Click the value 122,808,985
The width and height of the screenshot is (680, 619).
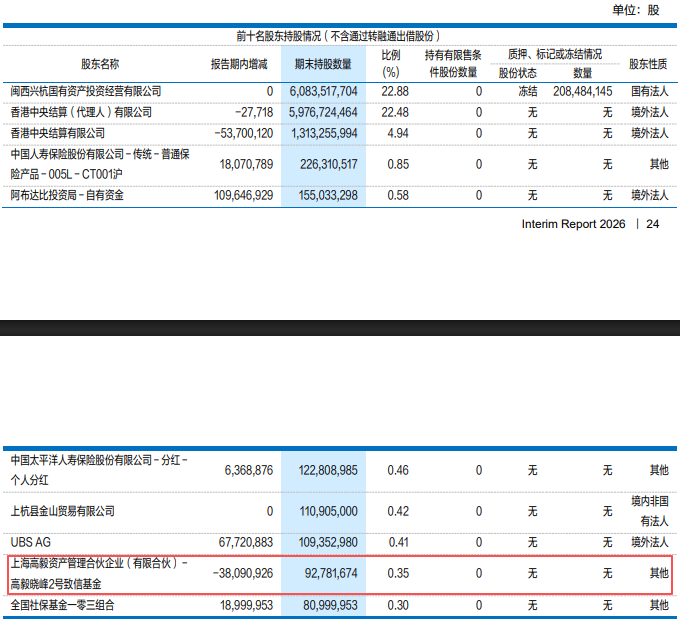[x=328, y=470]
